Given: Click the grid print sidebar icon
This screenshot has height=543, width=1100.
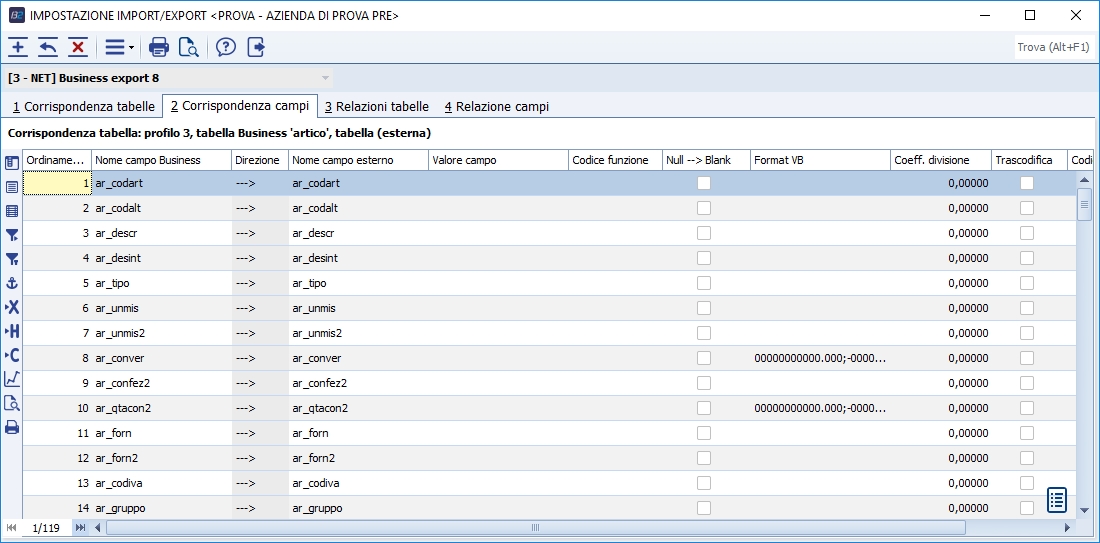Looking at the screenshot, I should click(x=12, y=427).
